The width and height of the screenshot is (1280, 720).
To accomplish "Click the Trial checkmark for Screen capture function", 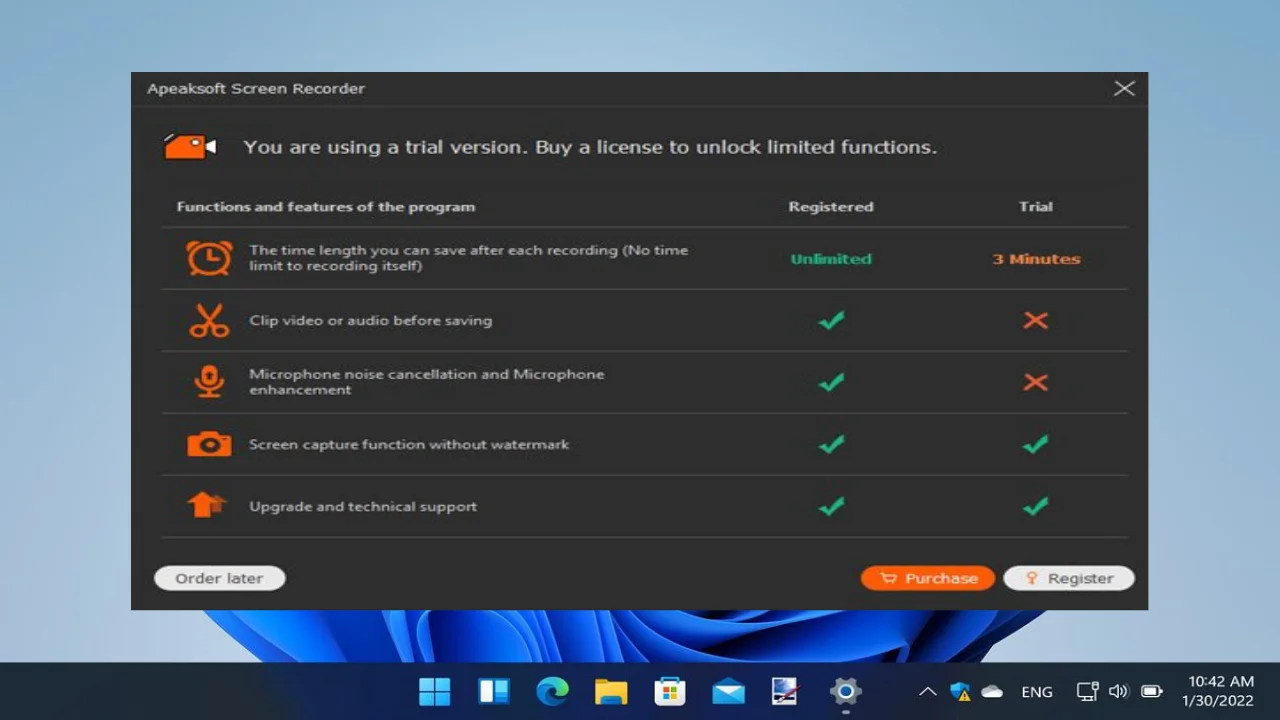I will [x=1036, y=444].
